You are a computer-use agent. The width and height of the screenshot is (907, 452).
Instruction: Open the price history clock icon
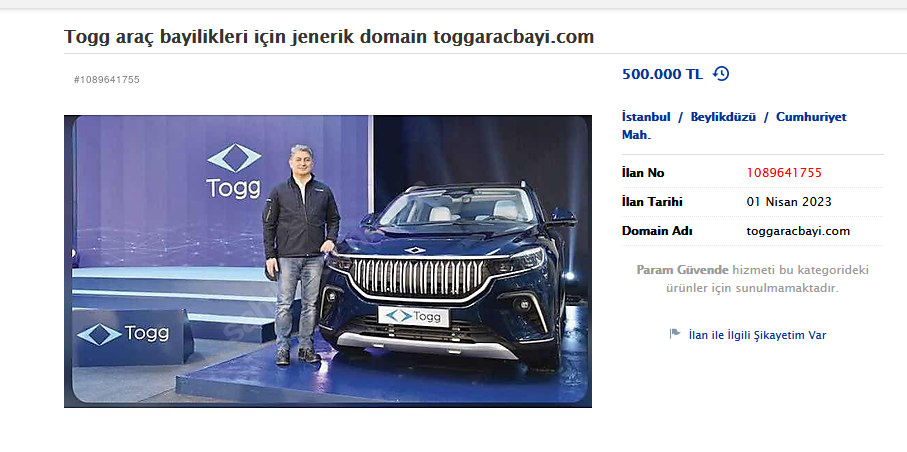click(721, 74)
